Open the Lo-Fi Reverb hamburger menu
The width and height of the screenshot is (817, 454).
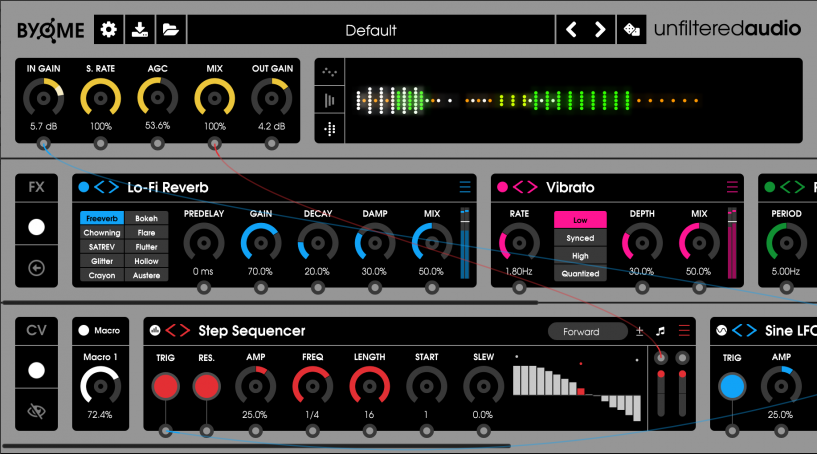click(464, 187)
